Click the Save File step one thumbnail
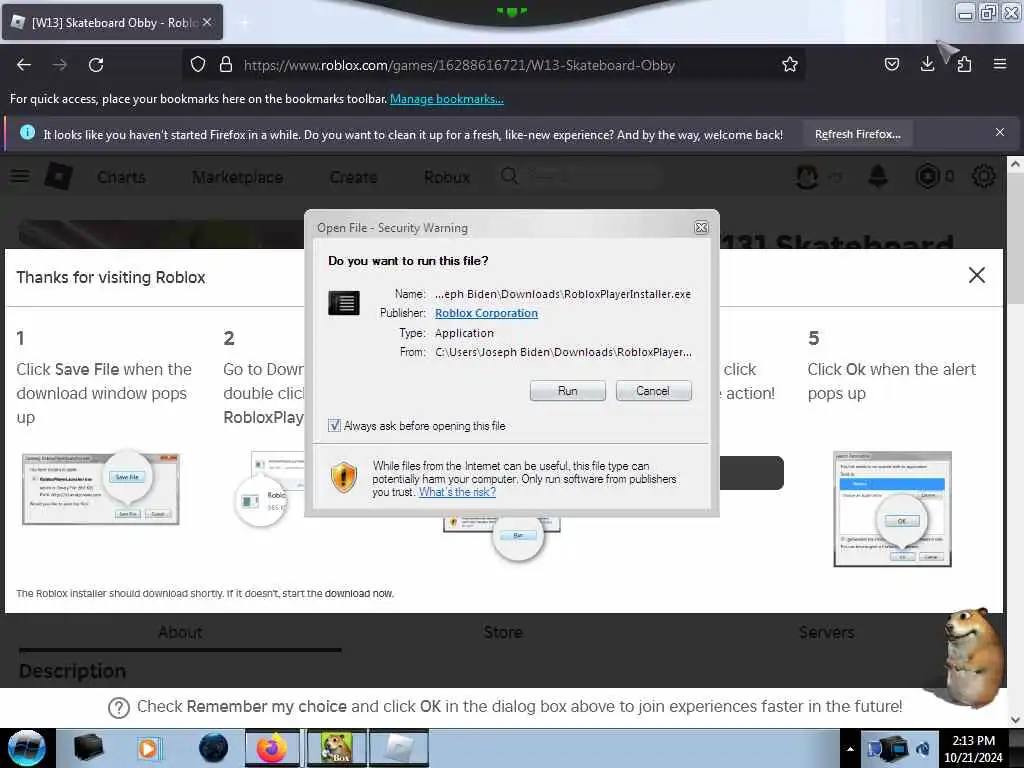This screenshot has width=1024, height=768. pos(101,488)
